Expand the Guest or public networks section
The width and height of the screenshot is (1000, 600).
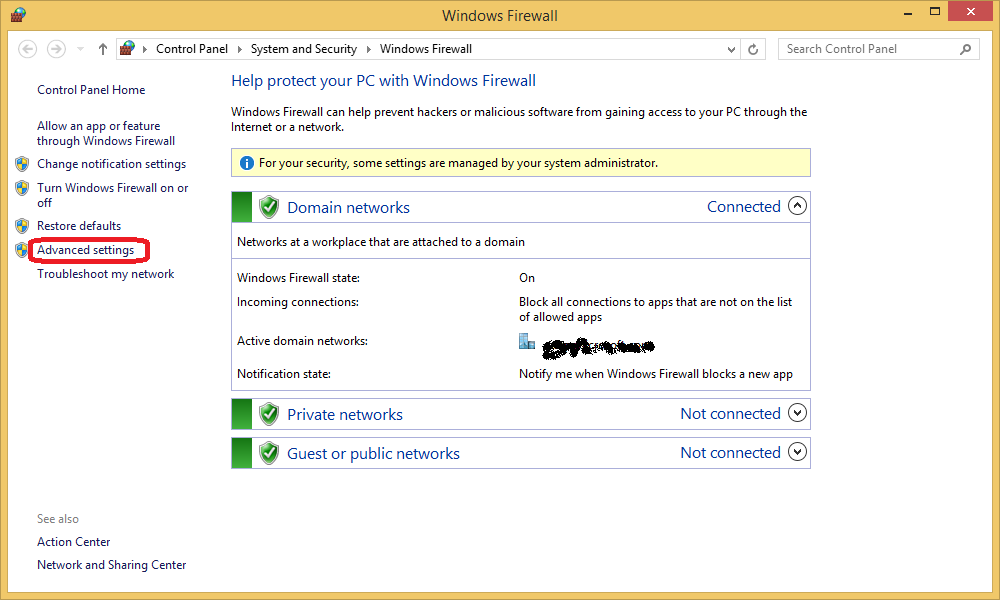pyautogui.click(x=797, y=452)
